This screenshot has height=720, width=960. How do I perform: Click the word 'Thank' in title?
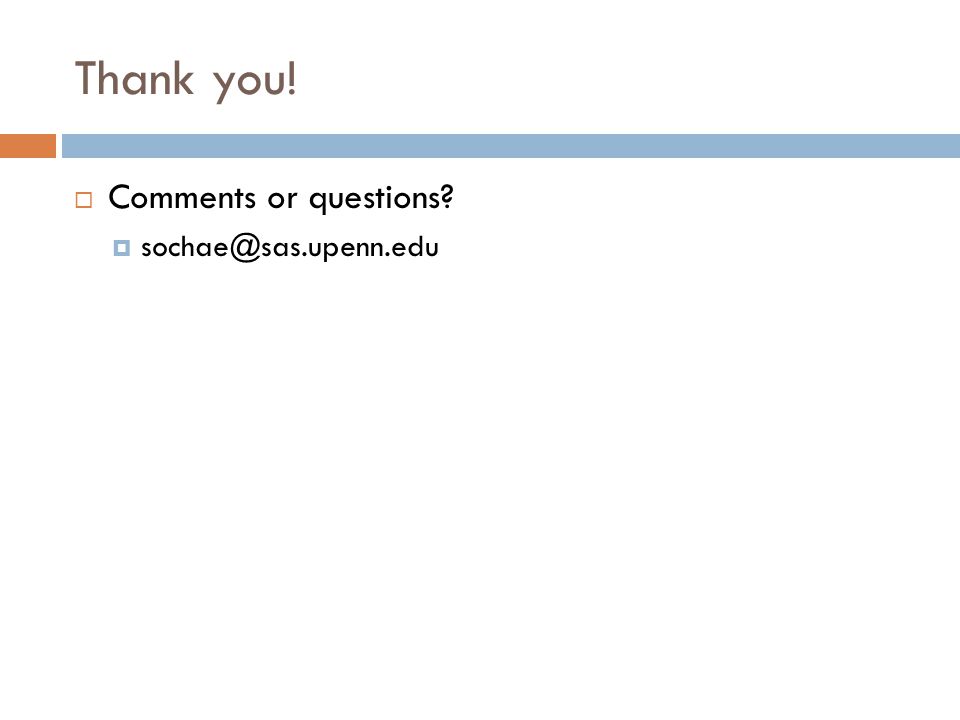click(134, 78)
